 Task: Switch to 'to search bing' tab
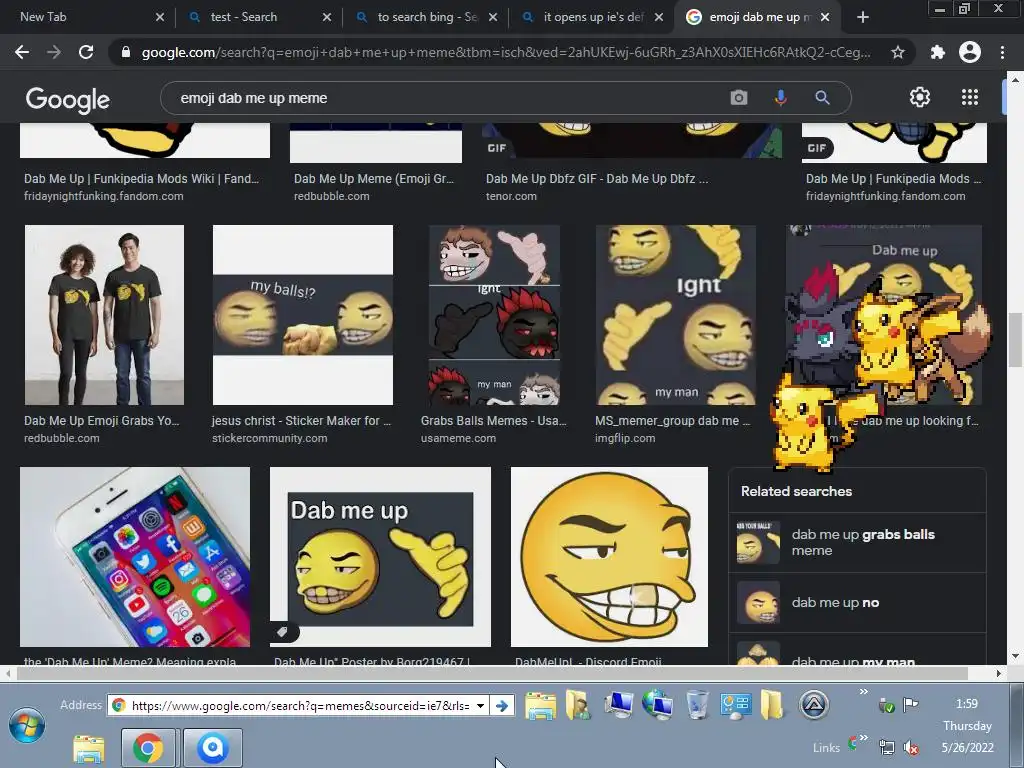tap(426, 17)
